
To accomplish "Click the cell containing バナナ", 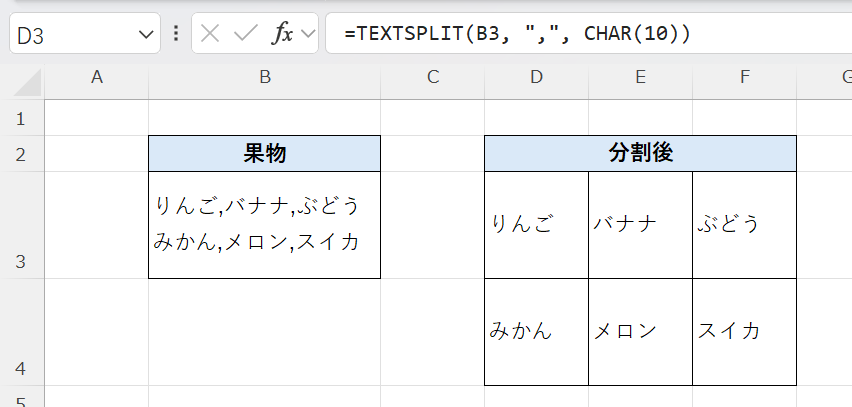I will pos(640,225).
